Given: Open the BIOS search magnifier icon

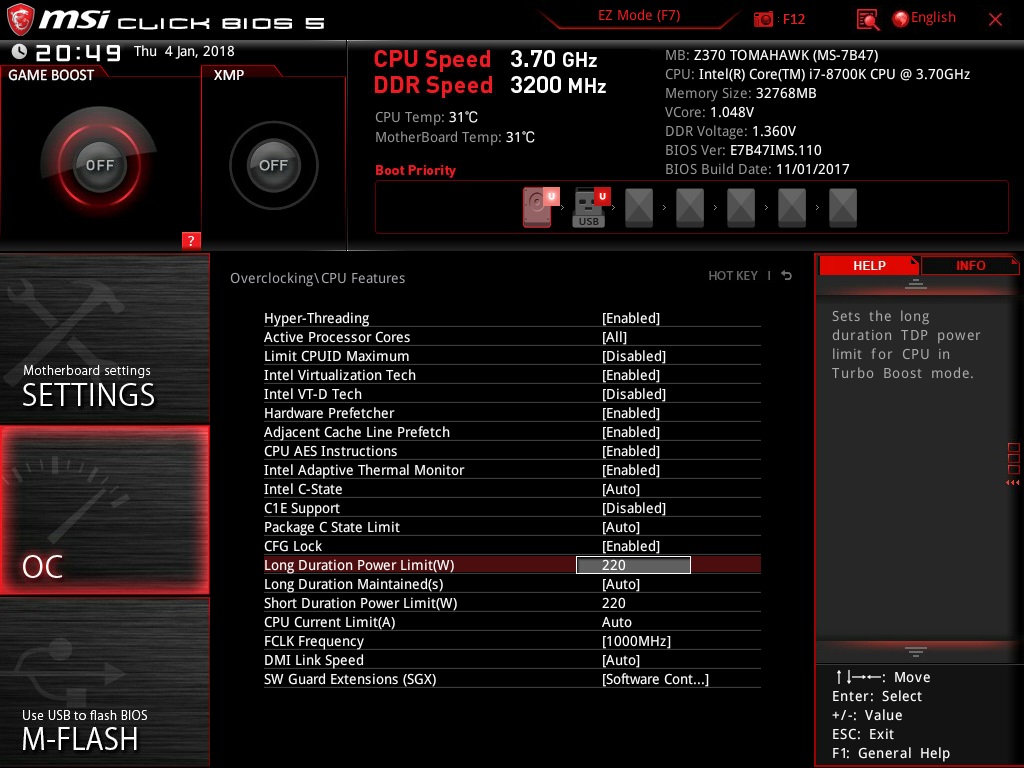Looking at the screenshot, I should tap(867, 20).
